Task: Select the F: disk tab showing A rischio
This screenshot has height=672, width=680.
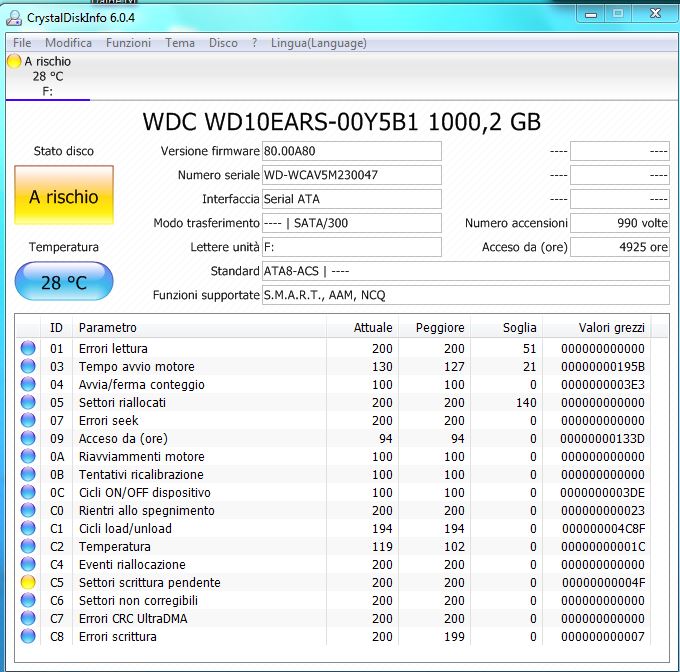Action: tap(47, 76)
